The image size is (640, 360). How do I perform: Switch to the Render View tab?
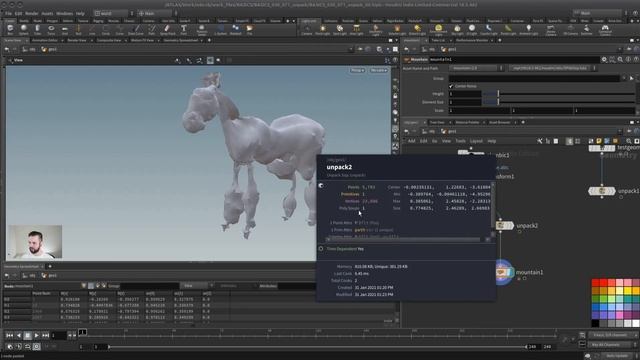point(77,40)
